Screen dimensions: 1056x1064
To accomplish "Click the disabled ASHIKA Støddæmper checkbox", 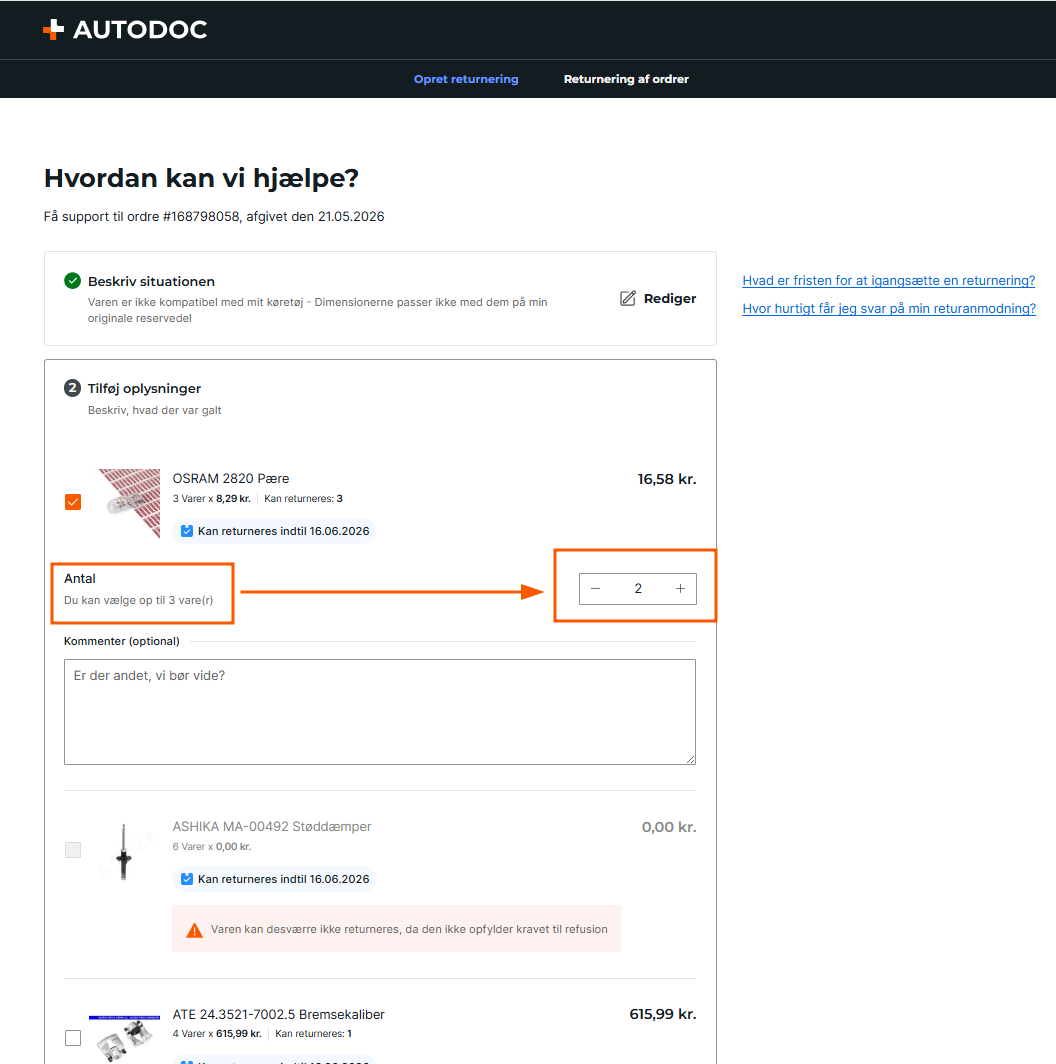I will click(x=73, y=850).
